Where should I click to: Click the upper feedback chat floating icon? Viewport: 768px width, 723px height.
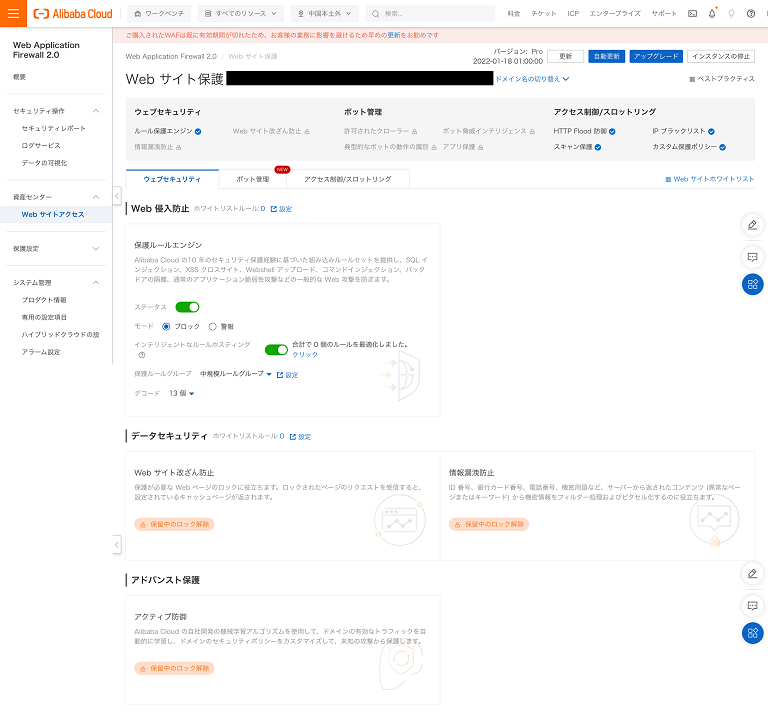point(753,257)
